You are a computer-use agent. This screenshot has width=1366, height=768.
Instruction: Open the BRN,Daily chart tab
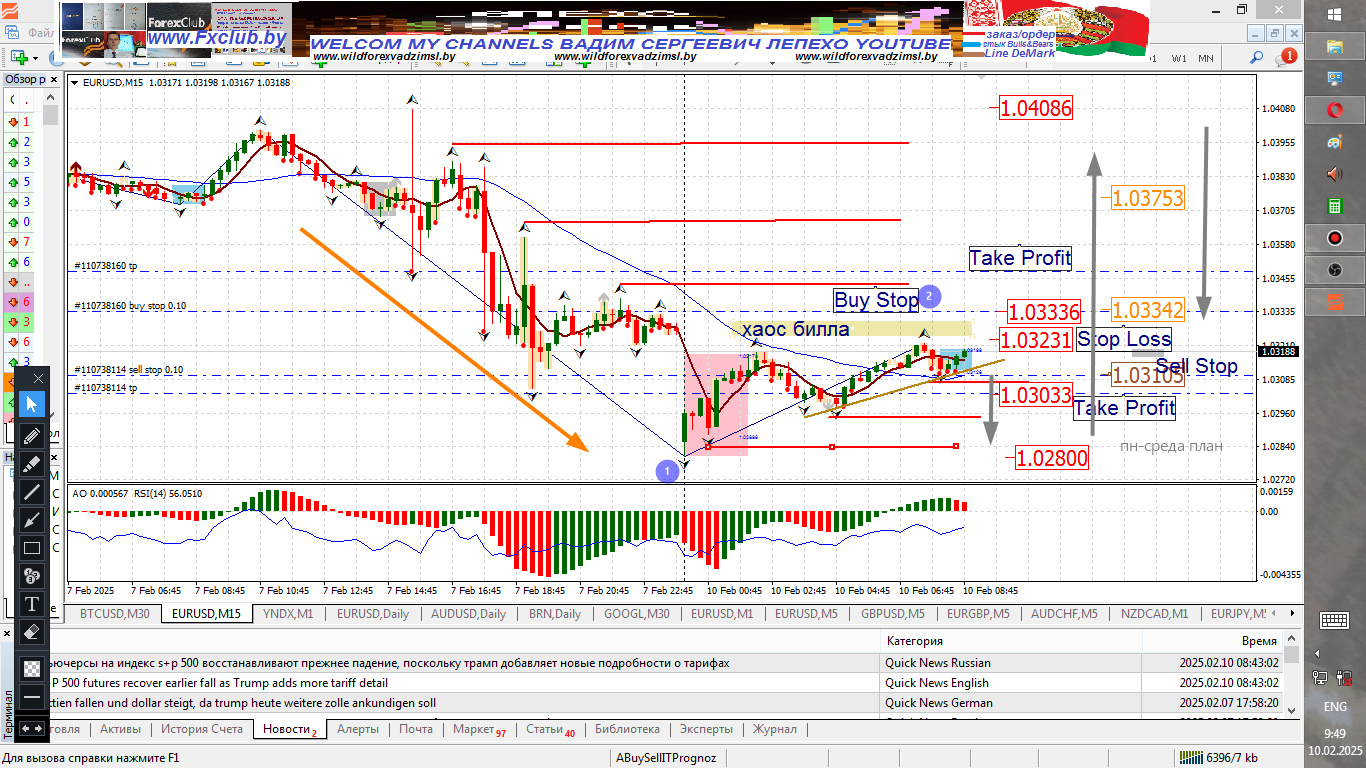click(554, 614)
